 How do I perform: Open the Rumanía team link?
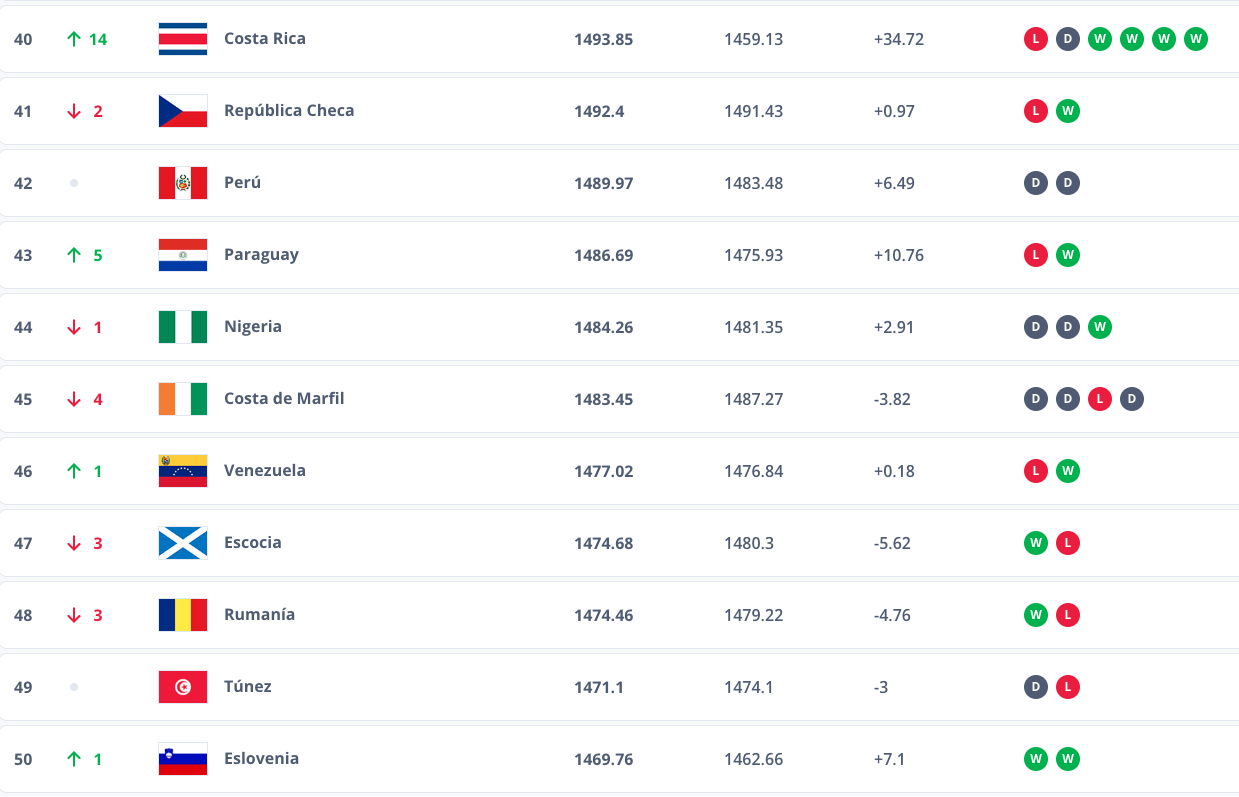click(x=259, y=614)
